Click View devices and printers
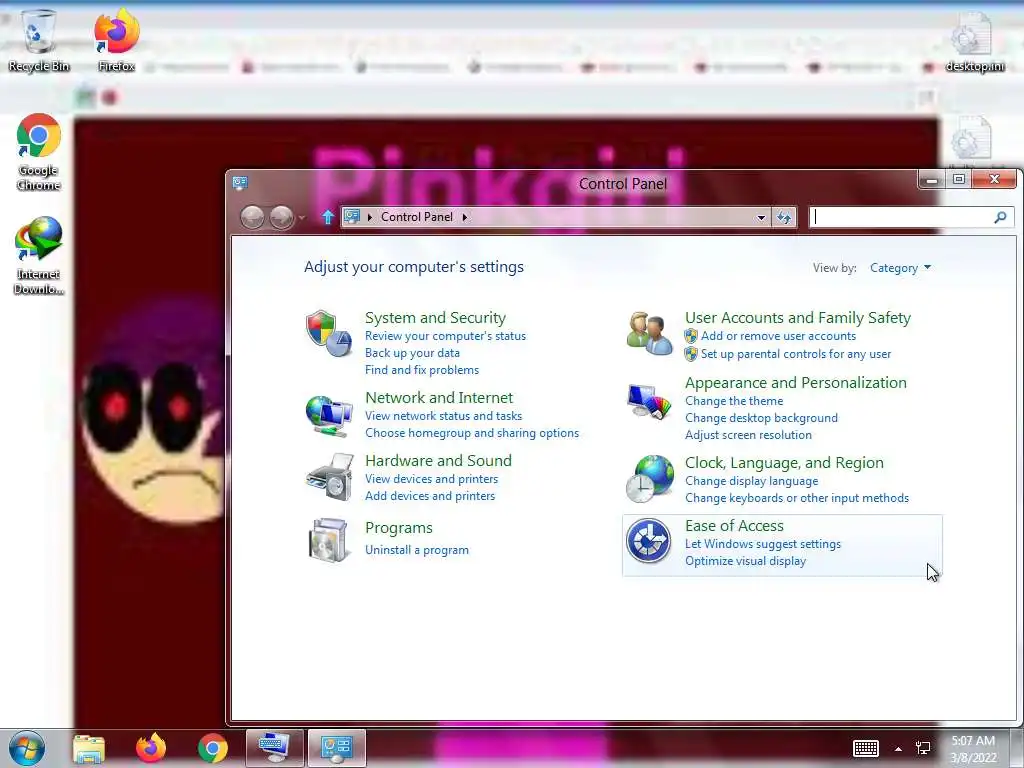This screenshot has width=1024, height=768. point(431,479)
